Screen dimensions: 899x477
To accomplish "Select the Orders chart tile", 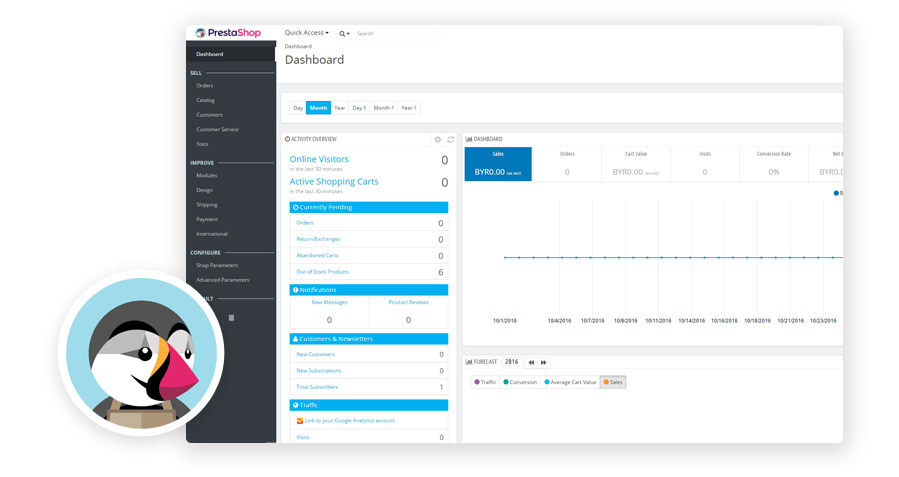I will click(567, 164).
